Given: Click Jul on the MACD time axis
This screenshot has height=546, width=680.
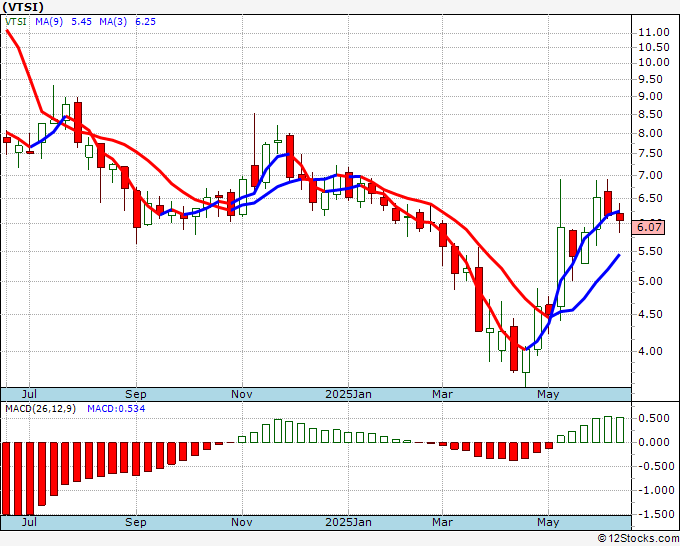Looking at the screenshot, I should click(x=29, y=522).
